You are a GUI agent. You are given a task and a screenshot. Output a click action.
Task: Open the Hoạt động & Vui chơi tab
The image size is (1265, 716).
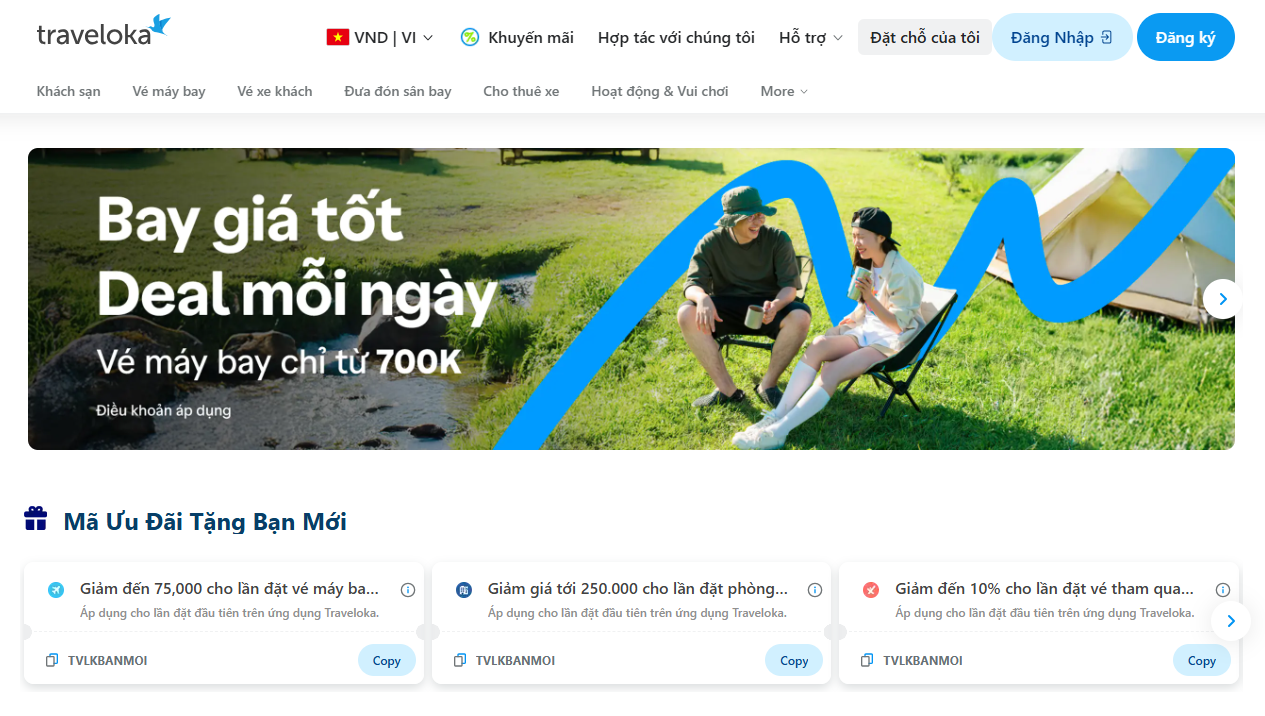pos(660,91)
